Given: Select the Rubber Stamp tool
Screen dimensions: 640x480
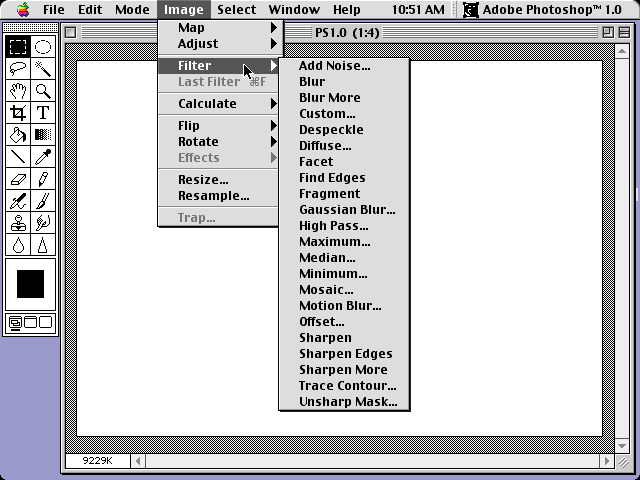Looking at the screenshot, I should (18, 223).
